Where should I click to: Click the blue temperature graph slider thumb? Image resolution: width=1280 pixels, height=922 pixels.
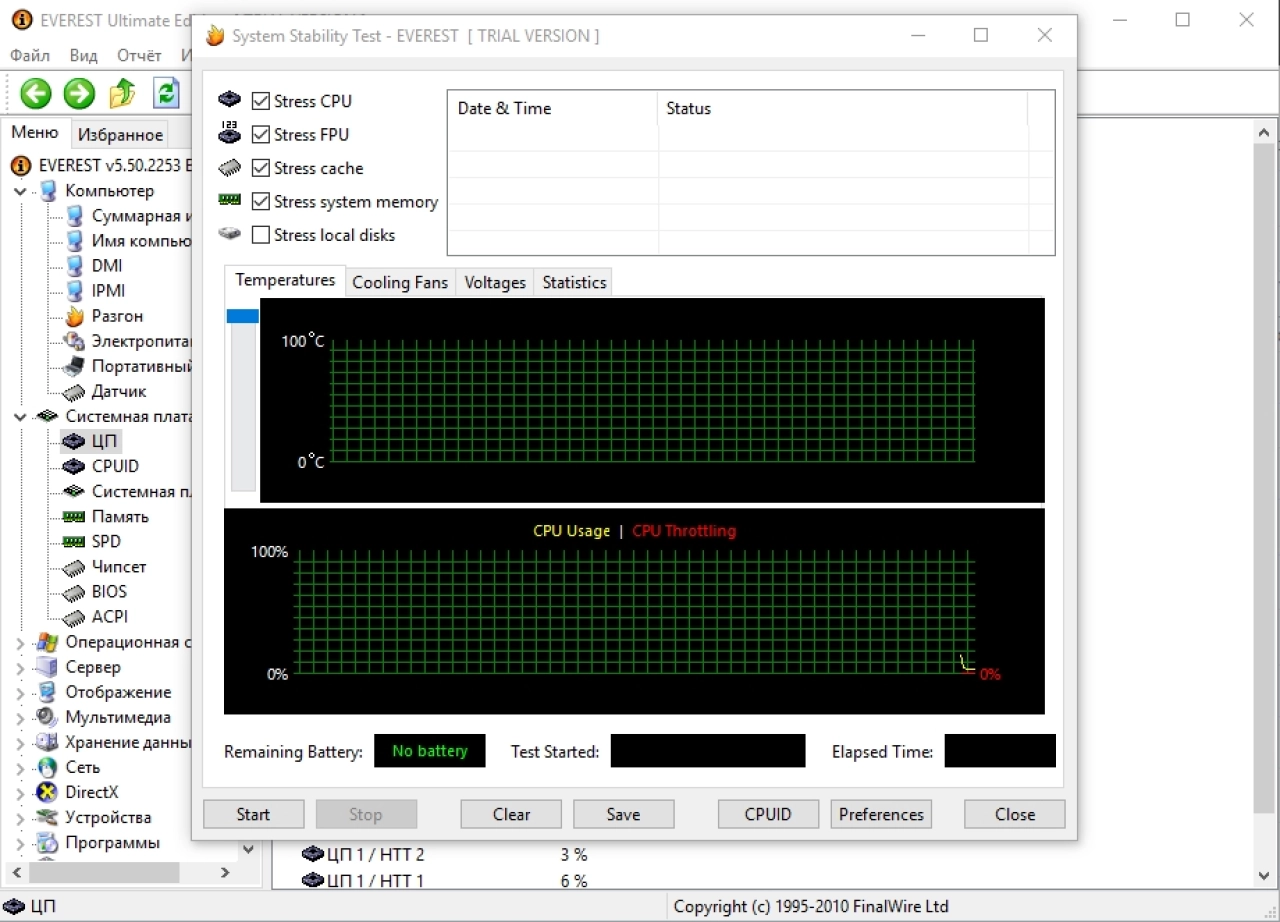243,316
